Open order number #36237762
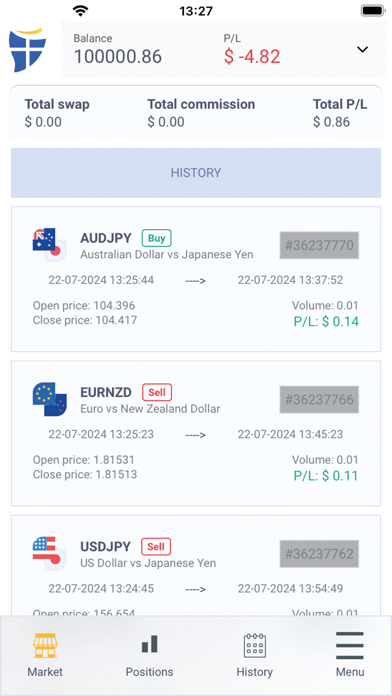This screenshot has height=696, width=392. [x=319, y=554]
